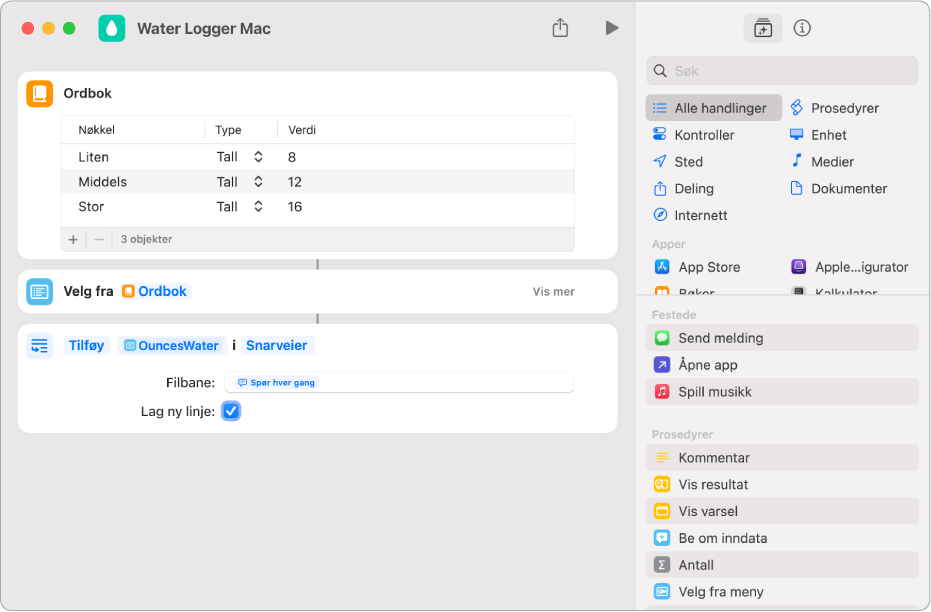Click the Apple Configurator app icon
Screen dimensions: 931x612
point(798,267)
